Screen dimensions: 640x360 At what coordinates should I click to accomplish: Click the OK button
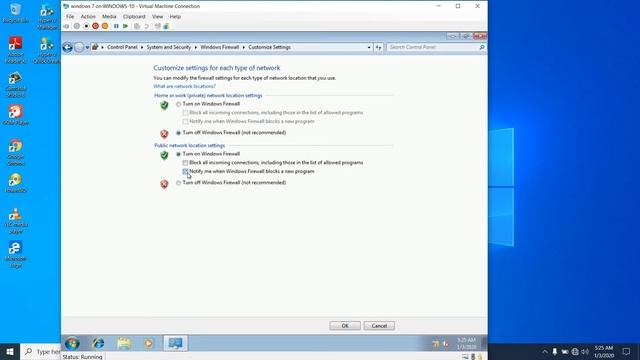[x=345, y=326]
